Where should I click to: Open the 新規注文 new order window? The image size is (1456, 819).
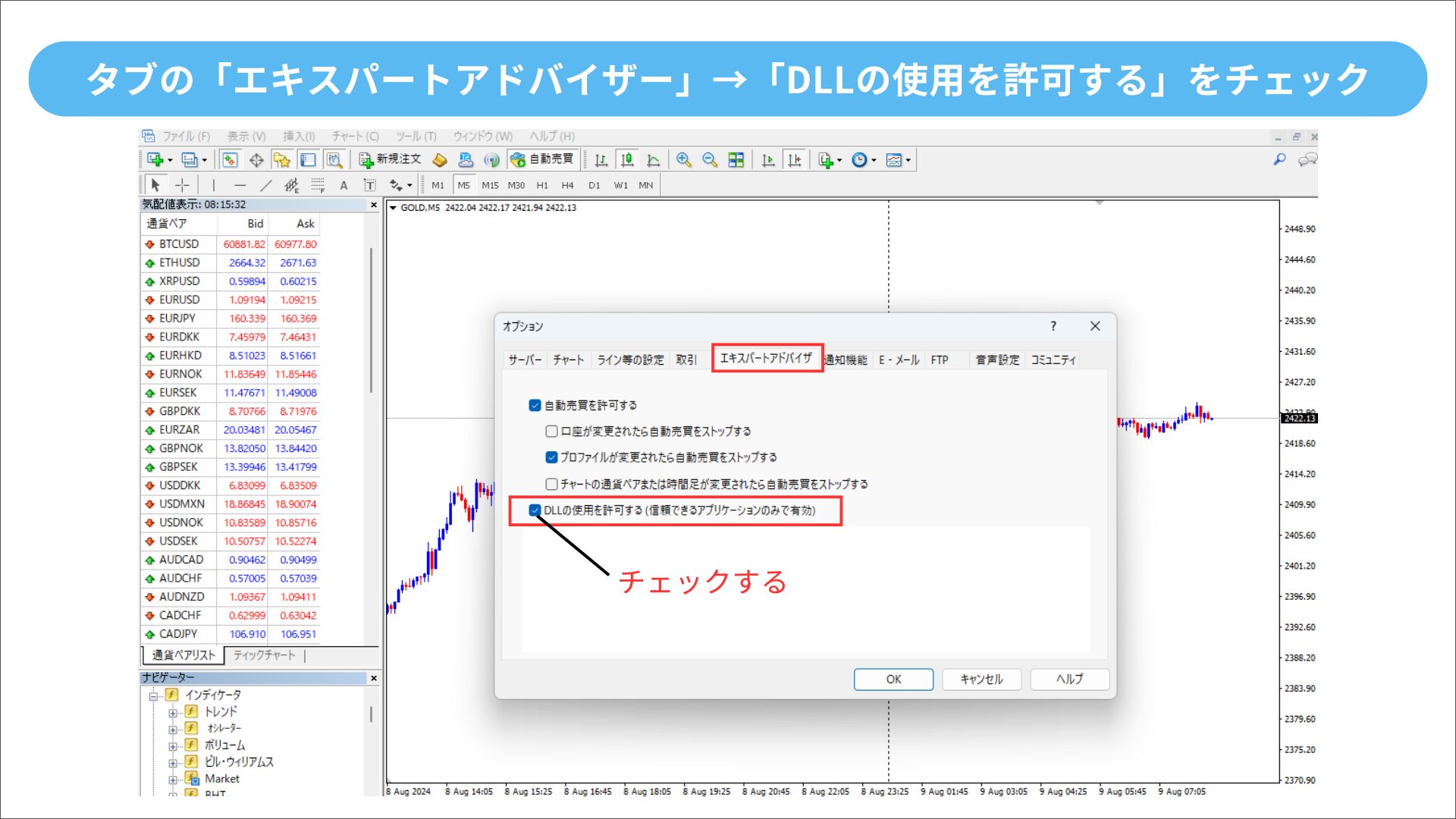click(390, 159)
